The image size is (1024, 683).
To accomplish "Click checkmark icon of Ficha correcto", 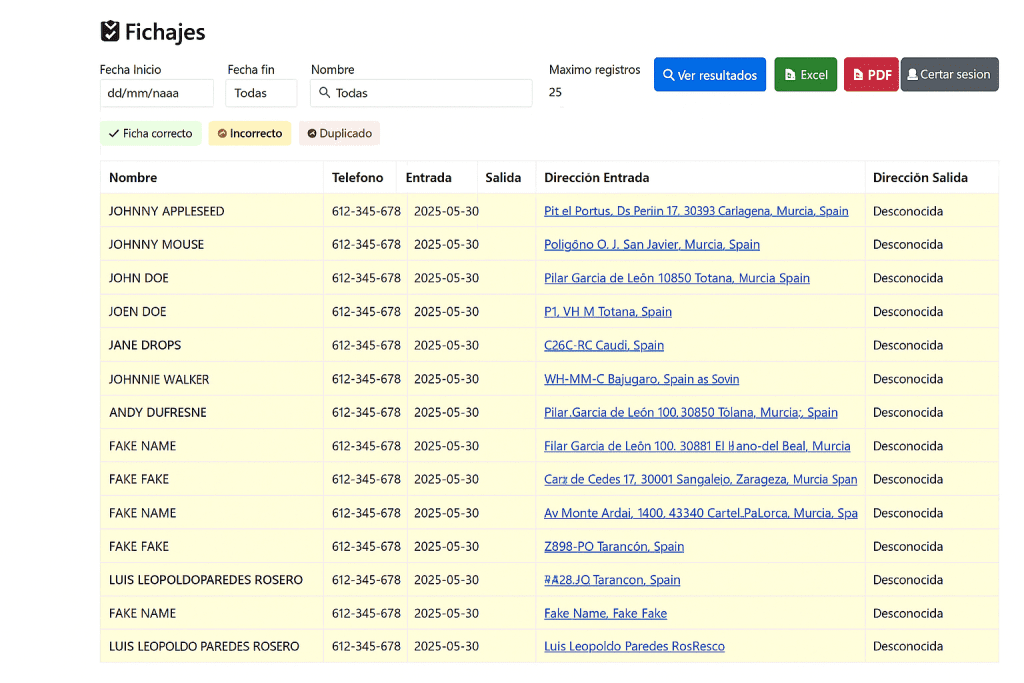I will pos(113,133).
